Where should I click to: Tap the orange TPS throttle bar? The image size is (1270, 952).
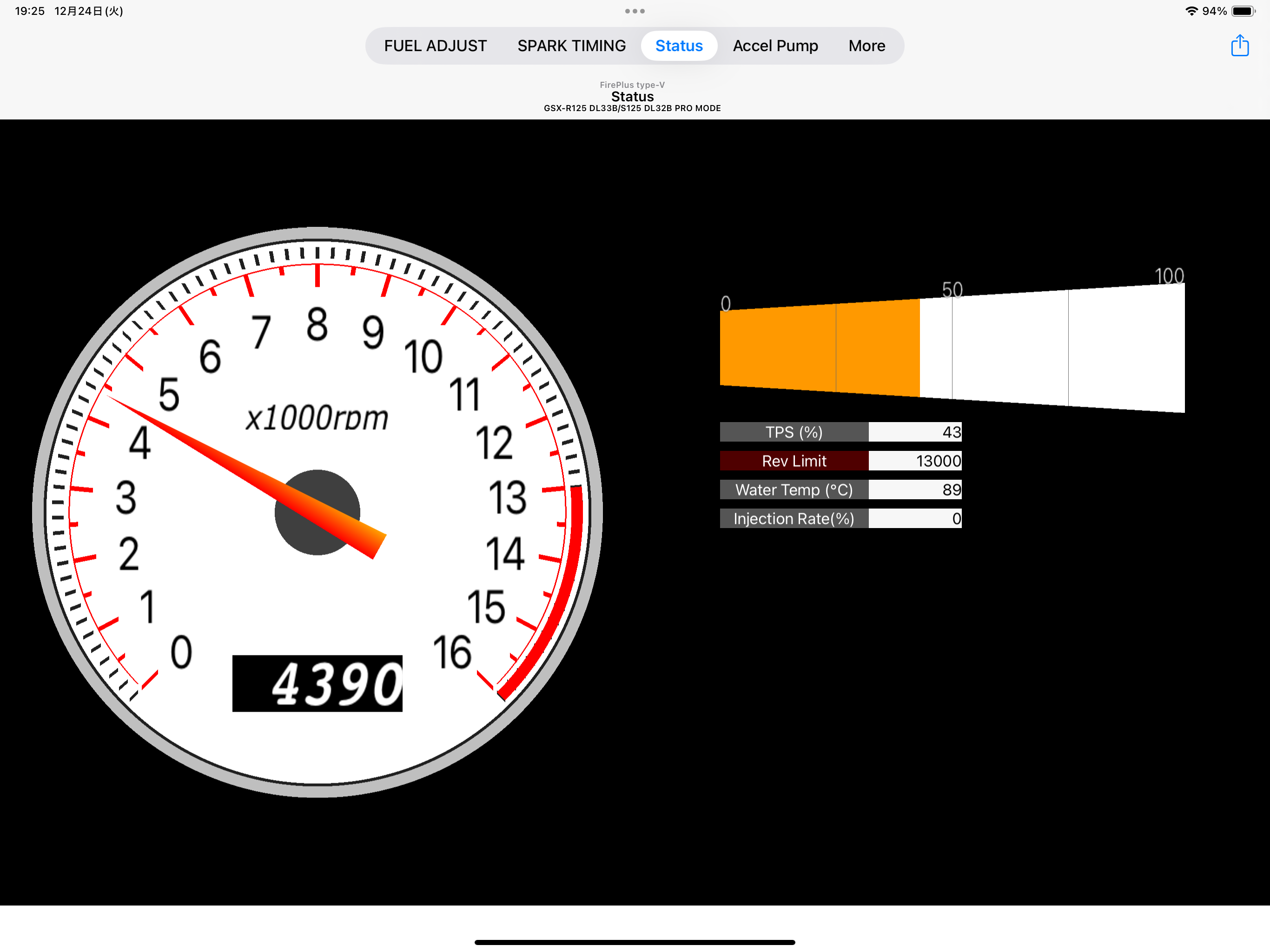tap(819, 348)
